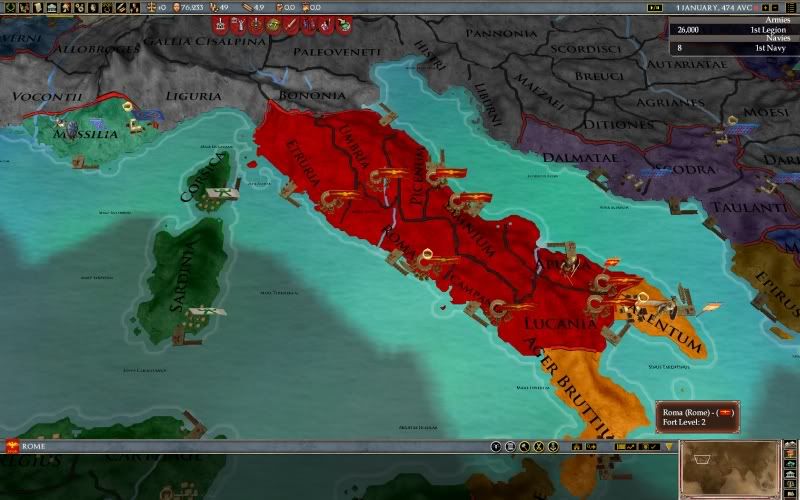The height and width of the screenshot is (500, 800).
Task: Open the scroll documents icon in top bar
Action: pyautogui.click(x=38, y=8)
